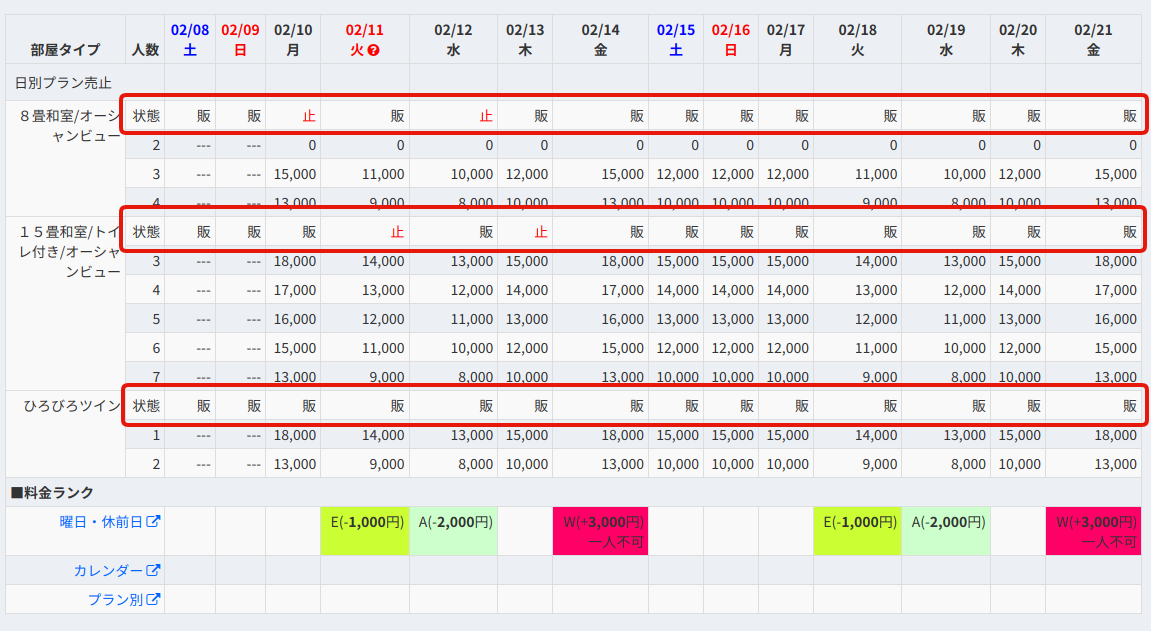Image resolution: width=1151 pixels, height=631 pixels.
Task: Select the pink W(+3,000円) rank cell under 02/14
Action: point(600,530)
